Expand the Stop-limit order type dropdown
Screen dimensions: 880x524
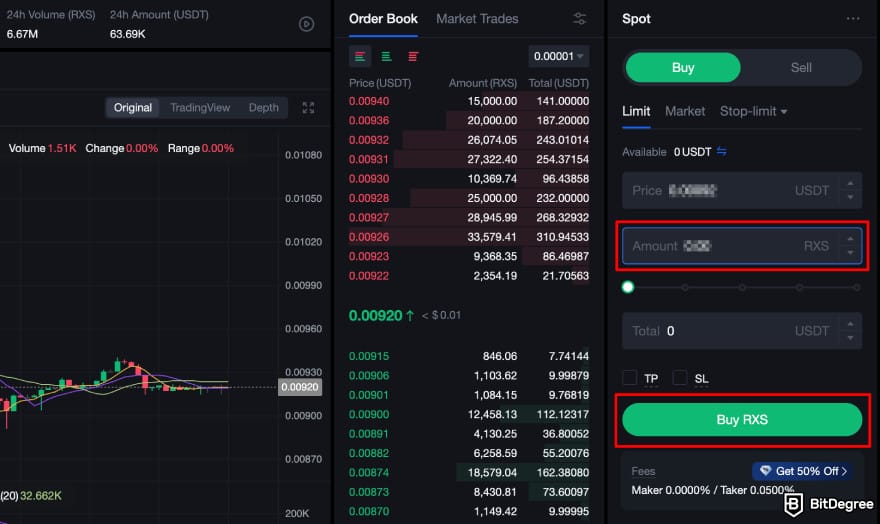click(x=753, y=111)
